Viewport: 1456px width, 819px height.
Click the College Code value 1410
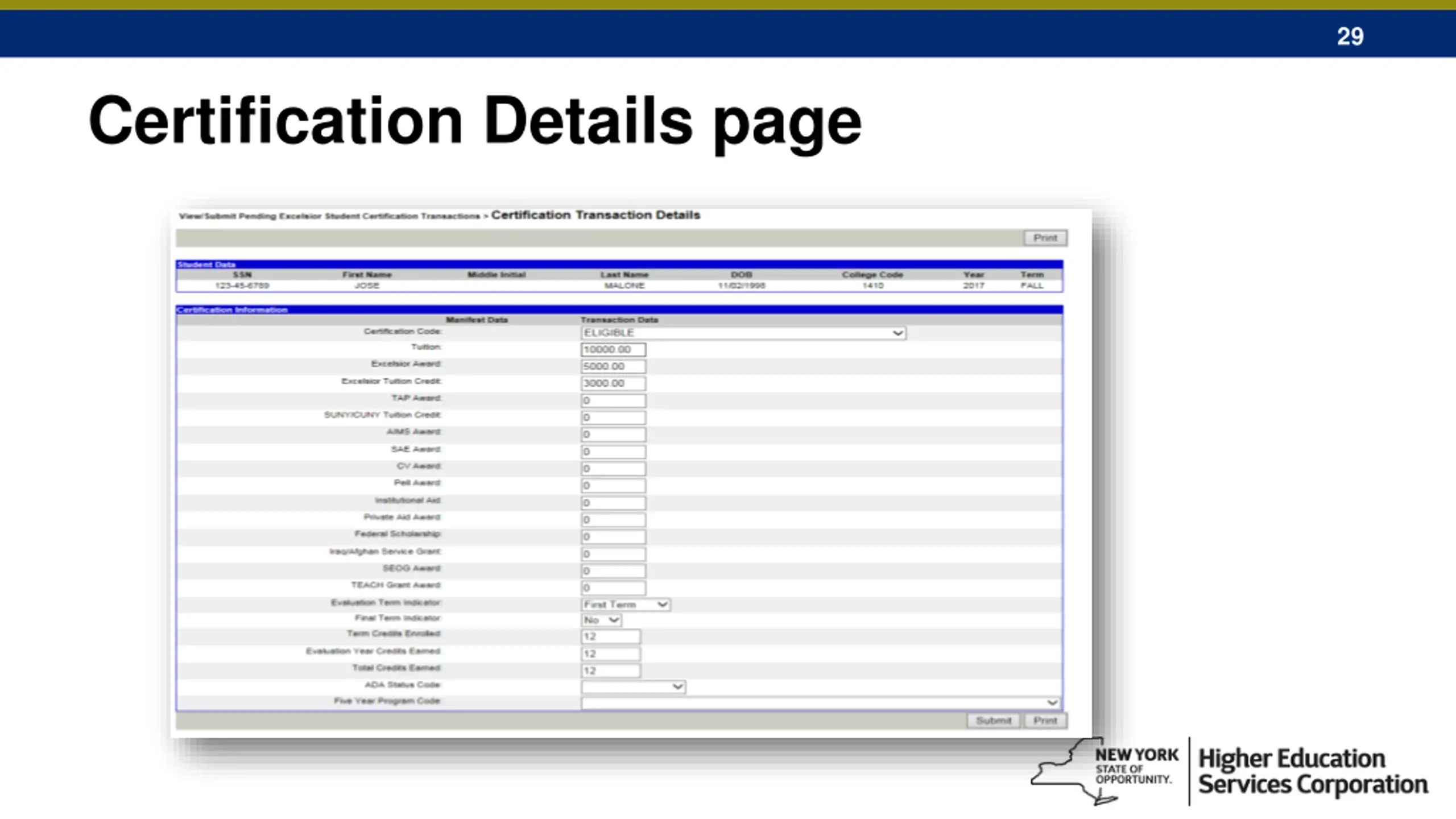pyautogui.click(x=872, y=286)
